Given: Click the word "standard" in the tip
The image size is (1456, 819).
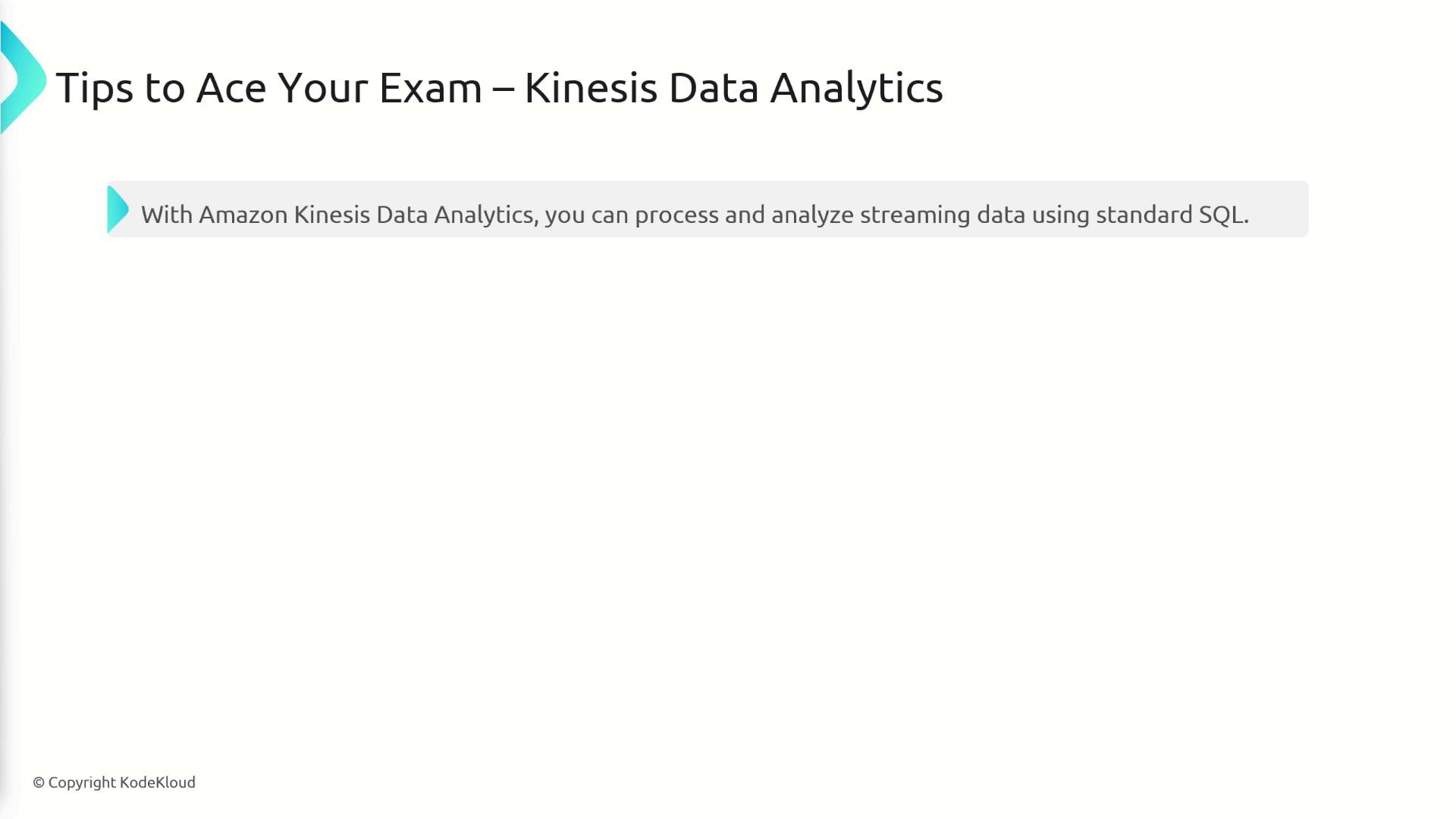Looking at the screenshot, I should [1144, 215].
